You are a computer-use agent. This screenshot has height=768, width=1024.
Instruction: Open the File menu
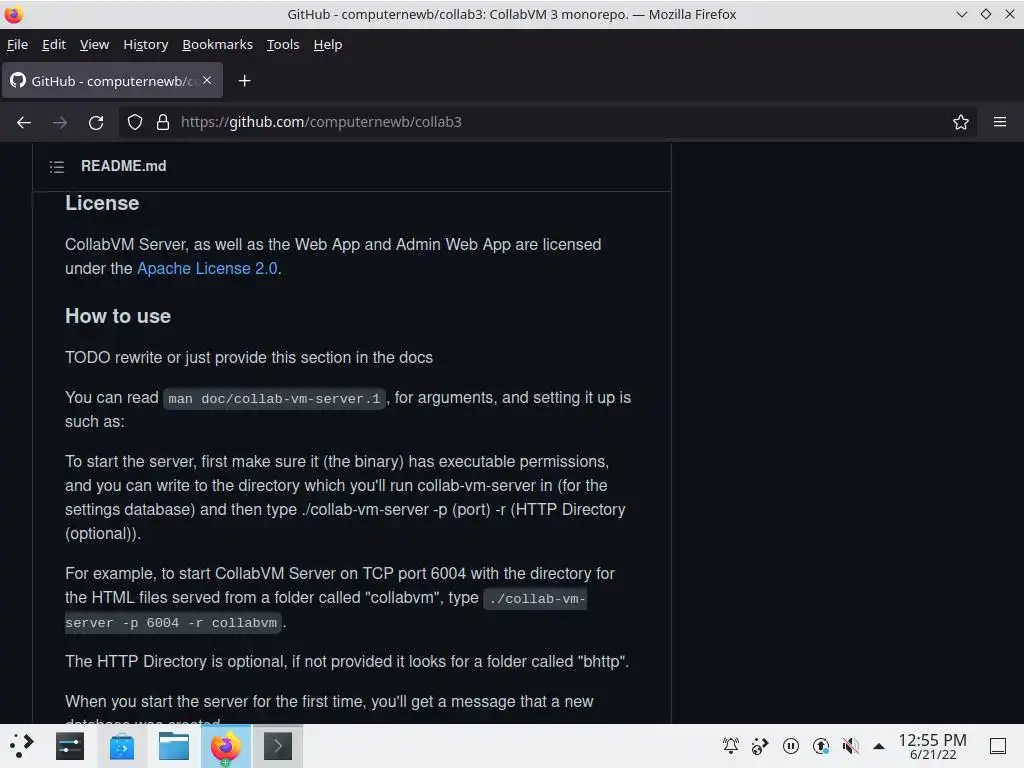click(x=18, y=44)
